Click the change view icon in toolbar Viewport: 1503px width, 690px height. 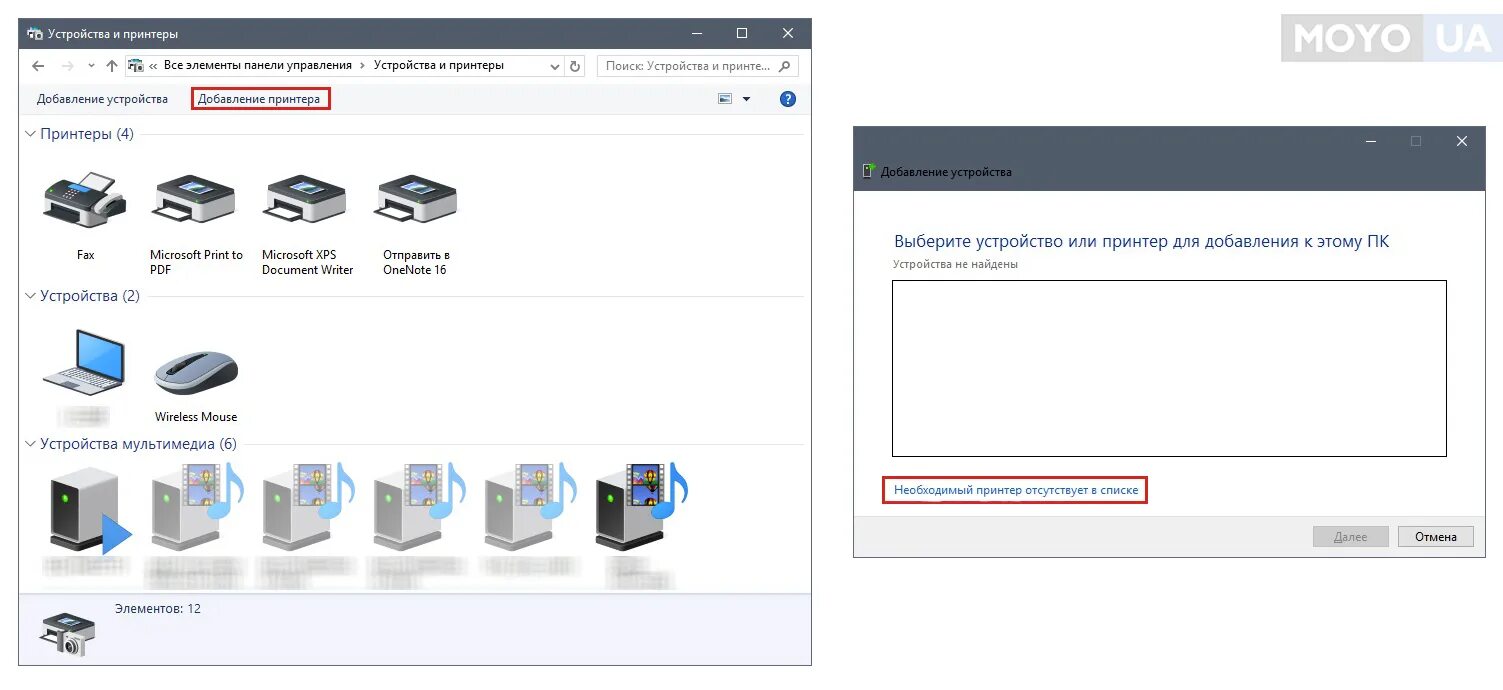(x=725, y=99)
